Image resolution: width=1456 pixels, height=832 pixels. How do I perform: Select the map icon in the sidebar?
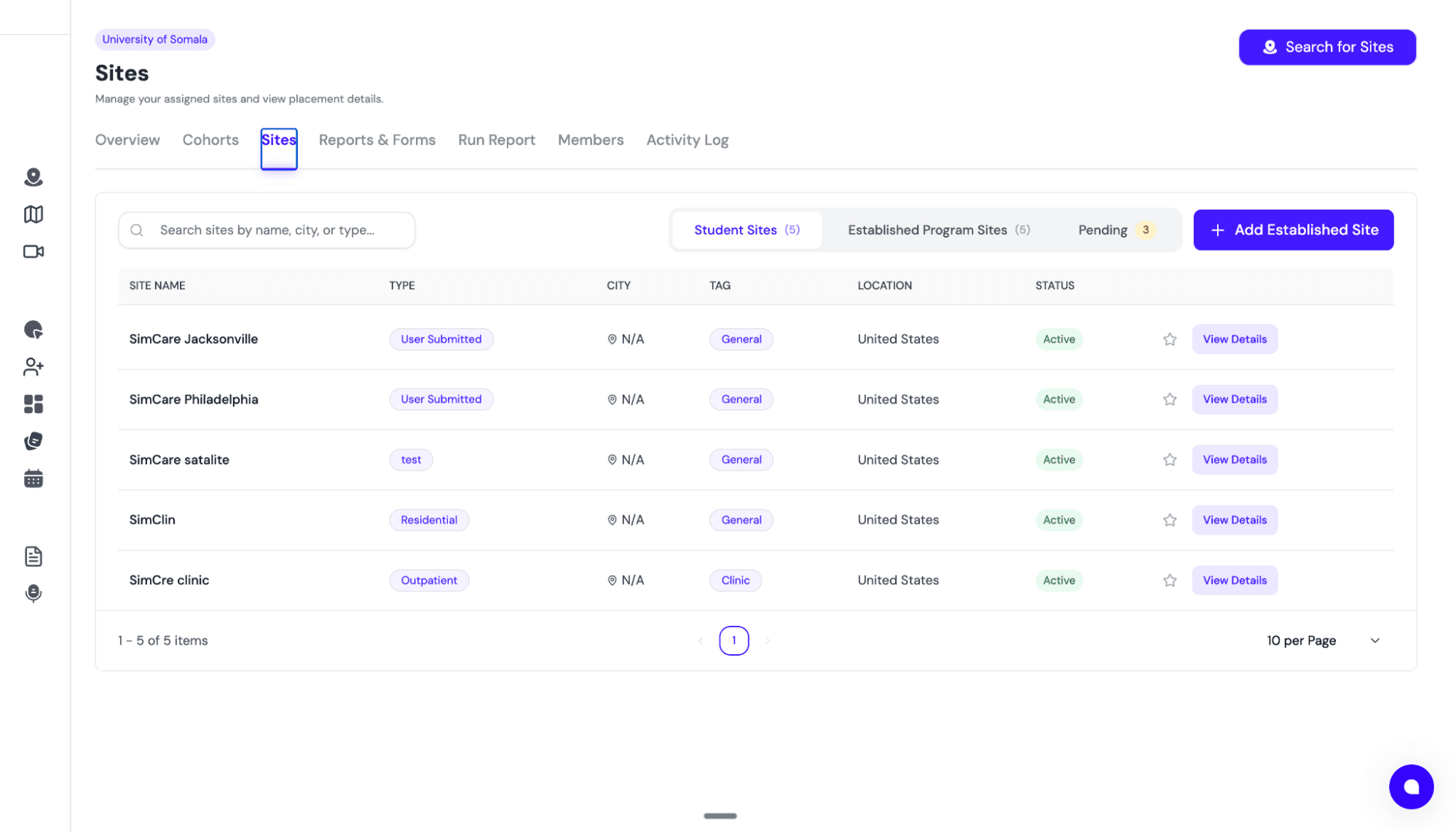34,214
